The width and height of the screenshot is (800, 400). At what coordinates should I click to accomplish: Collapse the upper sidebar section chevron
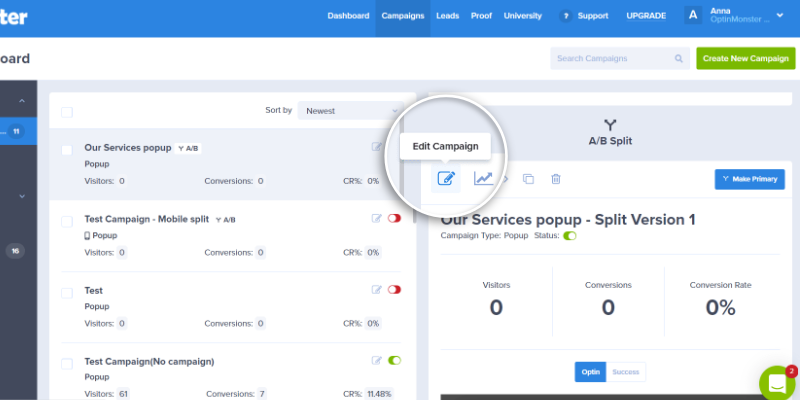click(x=22, y=101)
